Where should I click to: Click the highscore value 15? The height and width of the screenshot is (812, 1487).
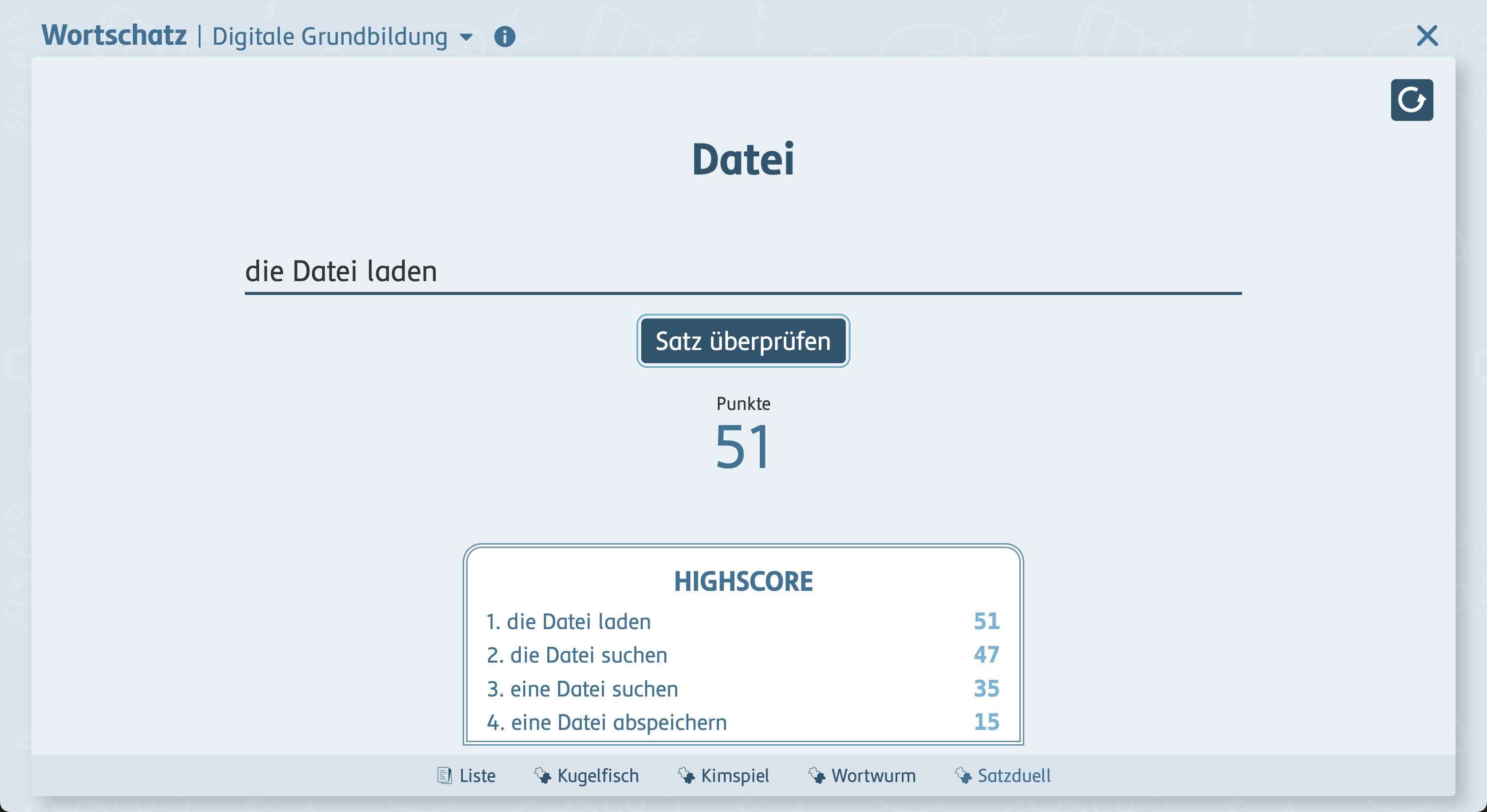point(986,722)
